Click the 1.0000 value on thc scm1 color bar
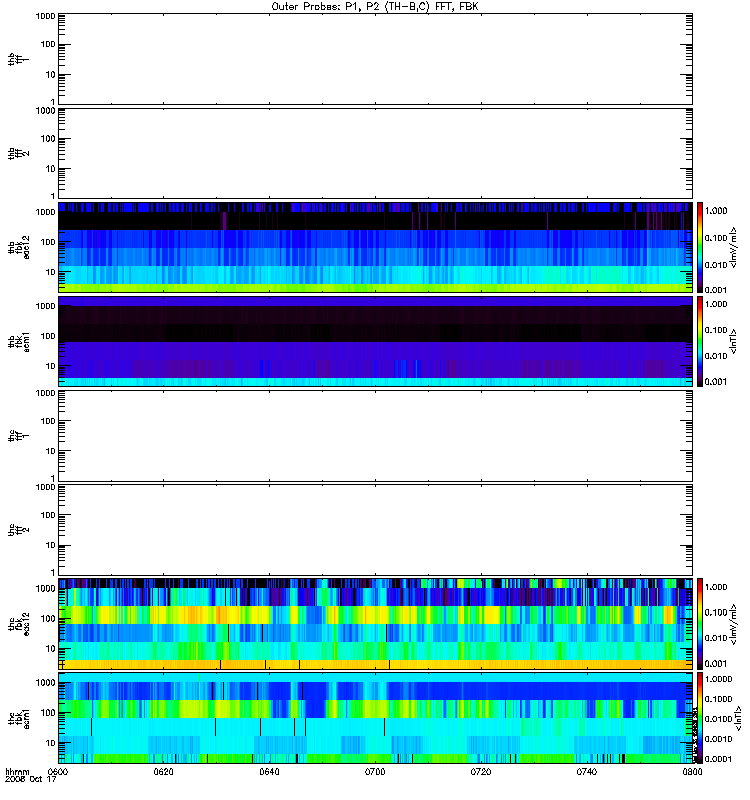 point(718,679)
